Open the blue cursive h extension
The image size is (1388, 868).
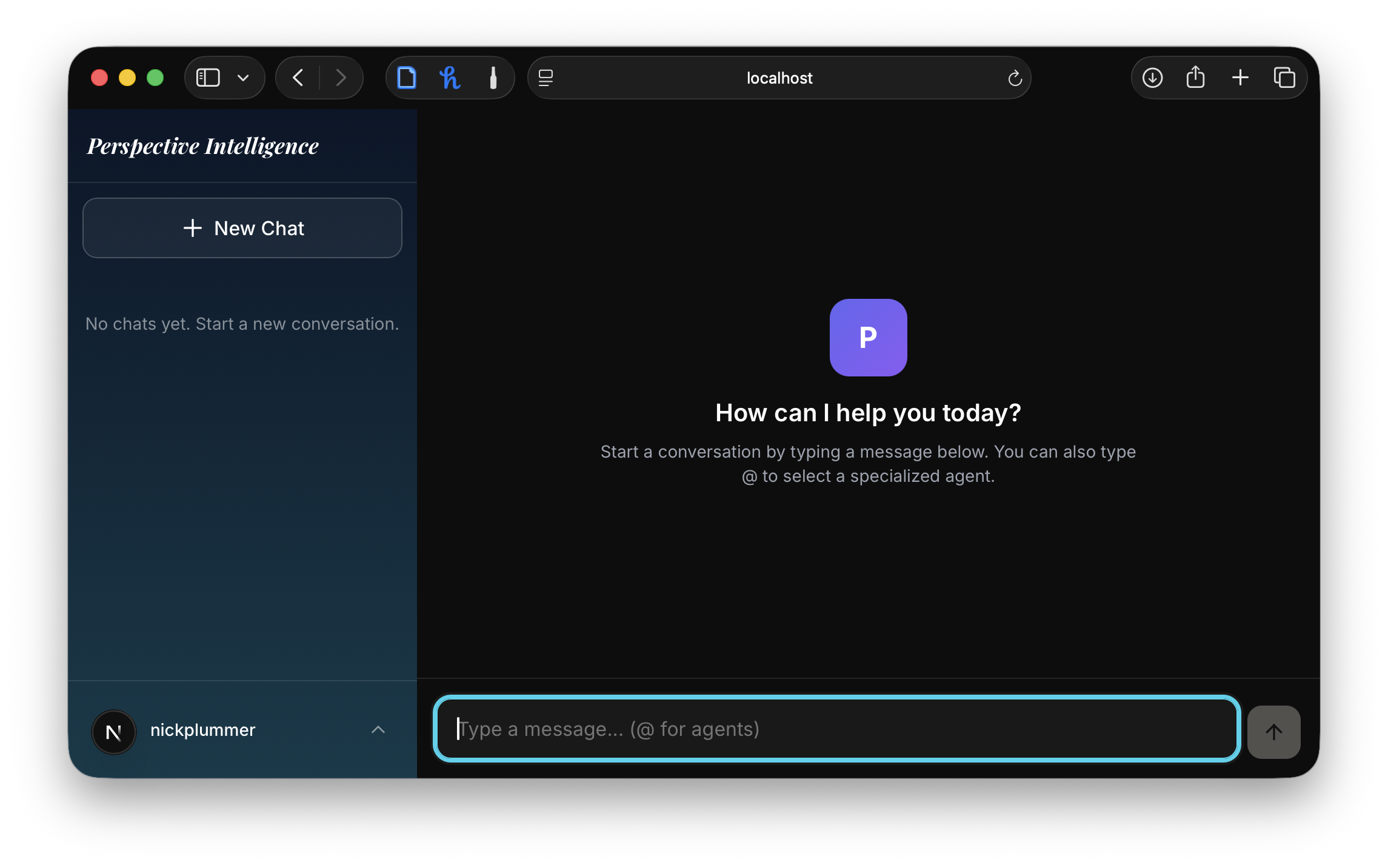[x=450, y=78]
